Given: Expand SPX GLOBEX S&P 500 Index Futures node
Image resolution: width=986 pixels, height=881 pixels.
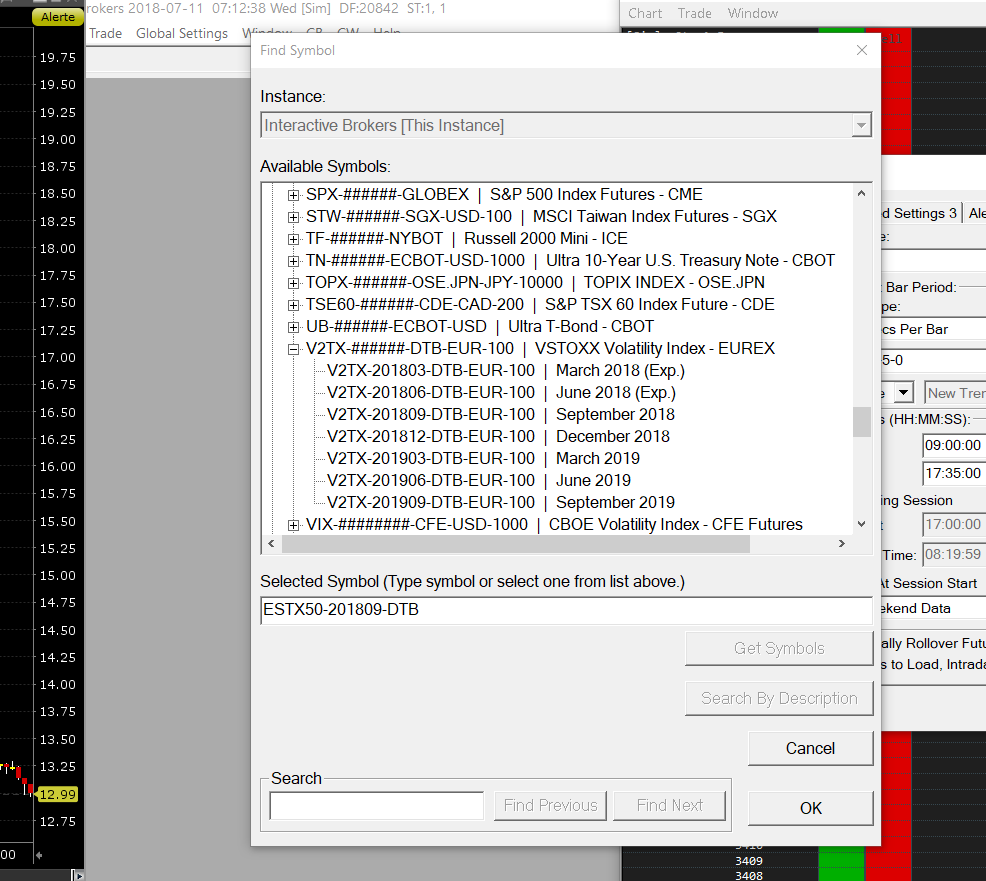Looking at the screenshot, I should 293,195.
